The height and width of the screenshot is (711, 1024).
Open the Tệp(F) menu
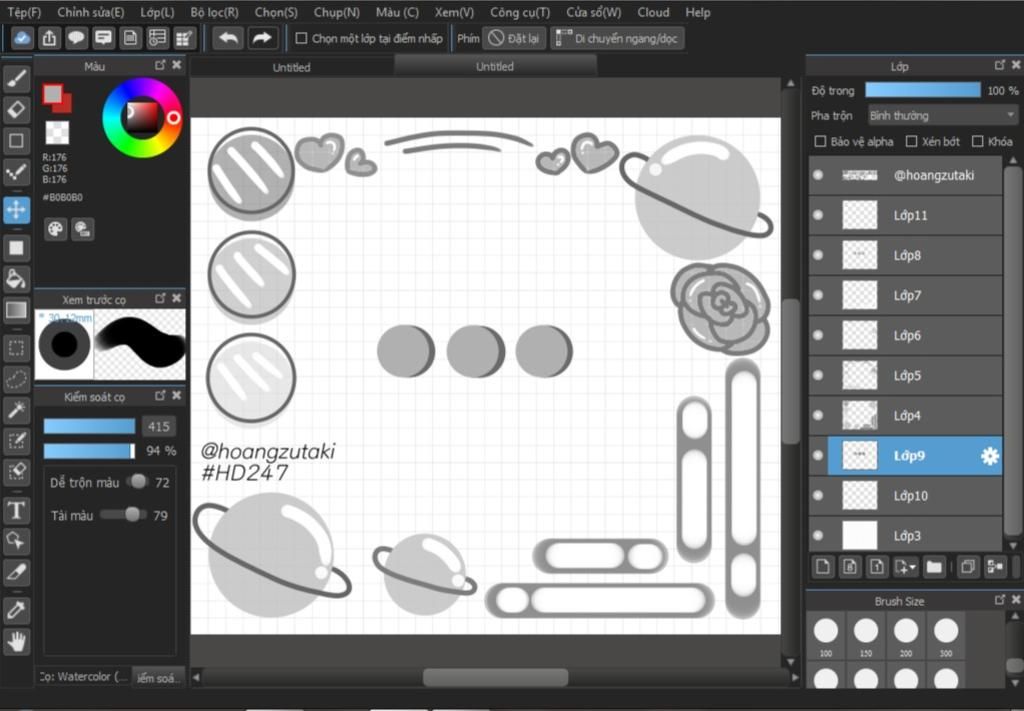click(24, 12)
